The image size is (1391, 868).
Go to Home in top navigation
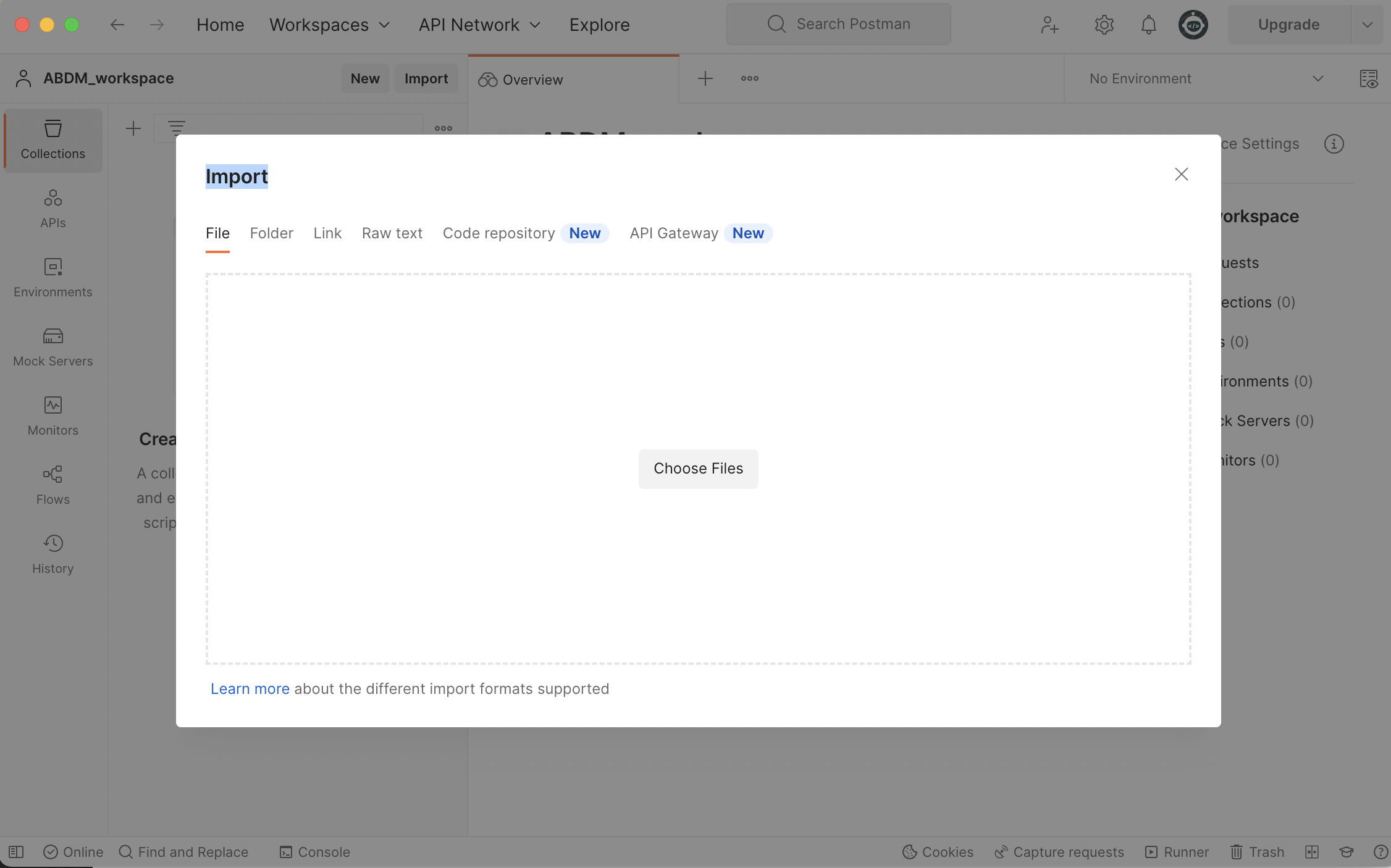[221, 25]
